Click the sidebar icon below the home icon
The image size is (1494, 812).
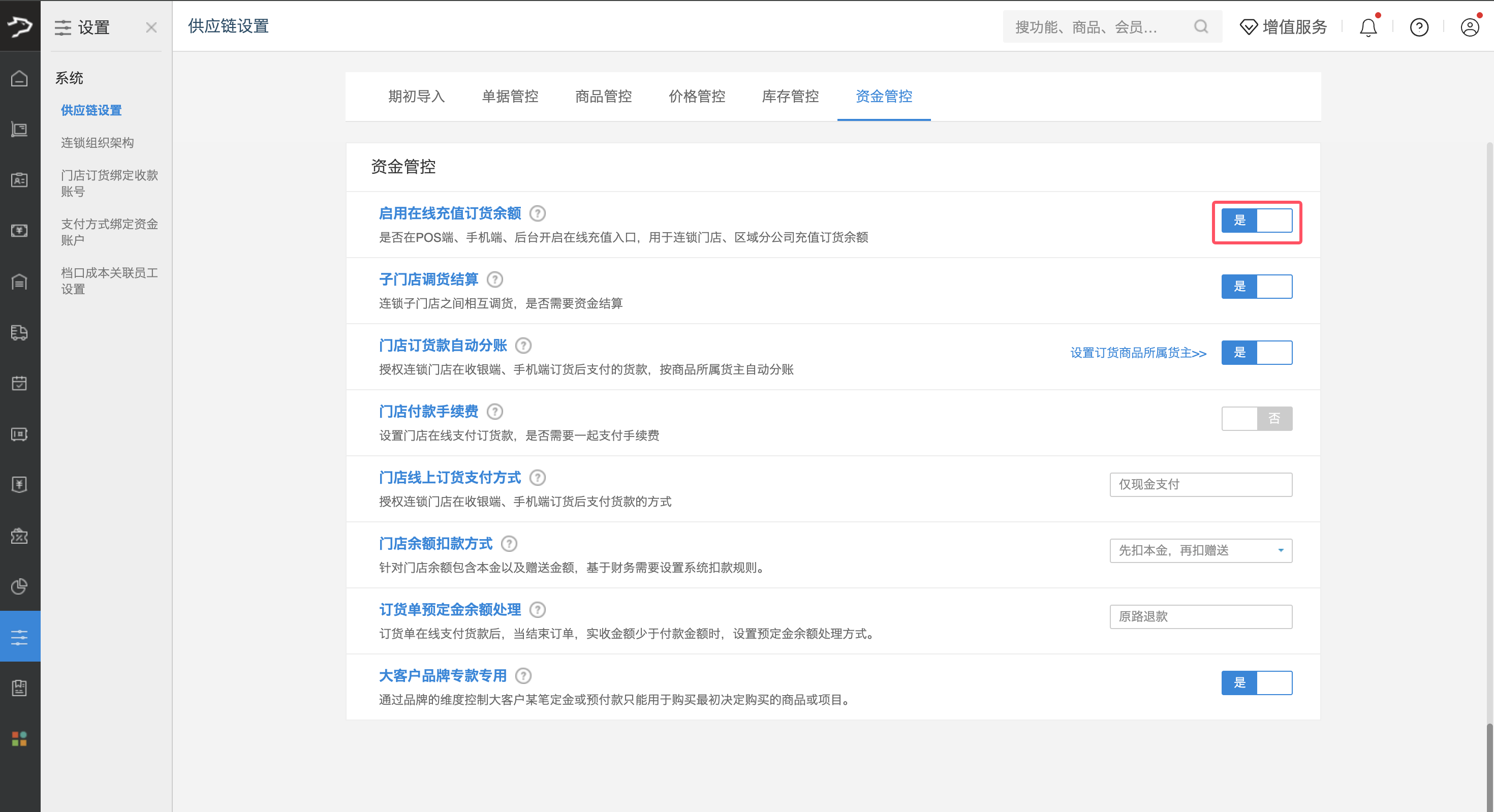click(x=20, y=129)
